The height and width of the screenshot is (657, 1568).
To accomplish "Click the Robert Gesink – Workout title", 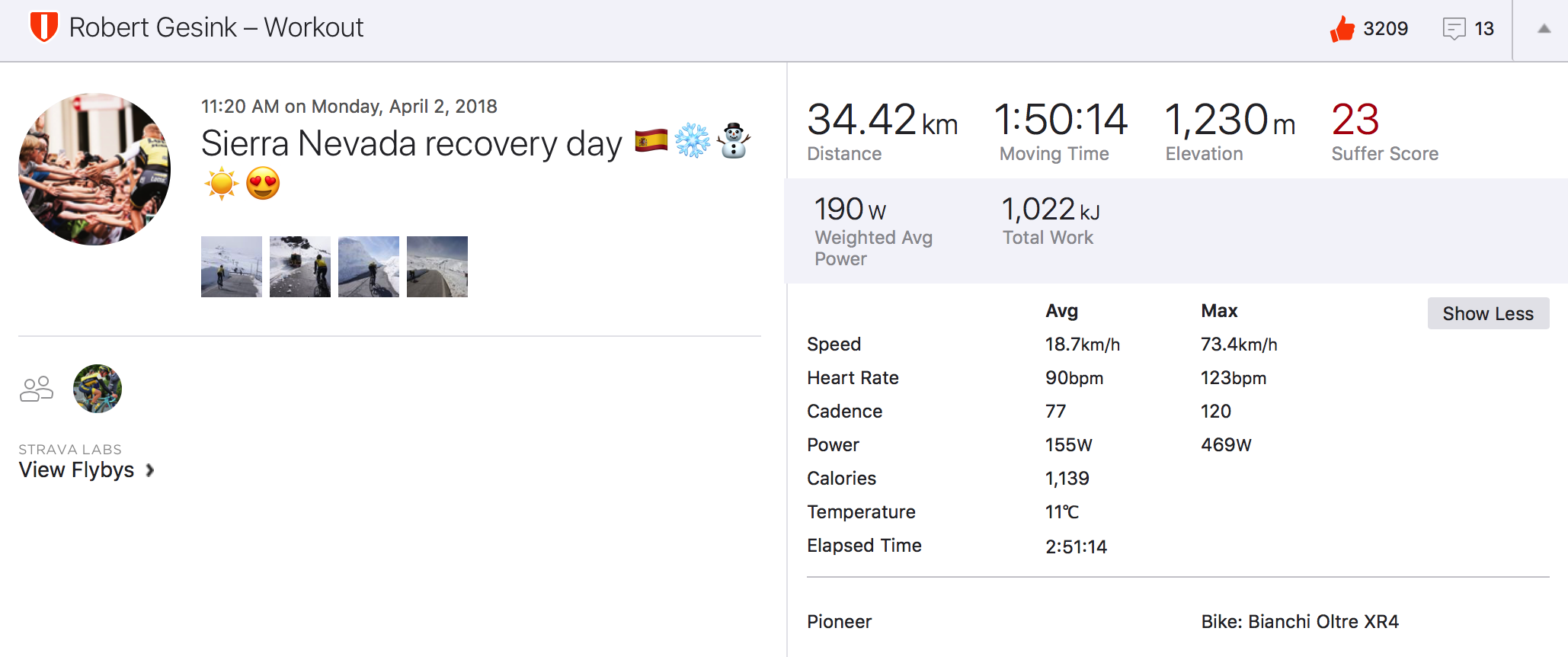I will (216, 27).
